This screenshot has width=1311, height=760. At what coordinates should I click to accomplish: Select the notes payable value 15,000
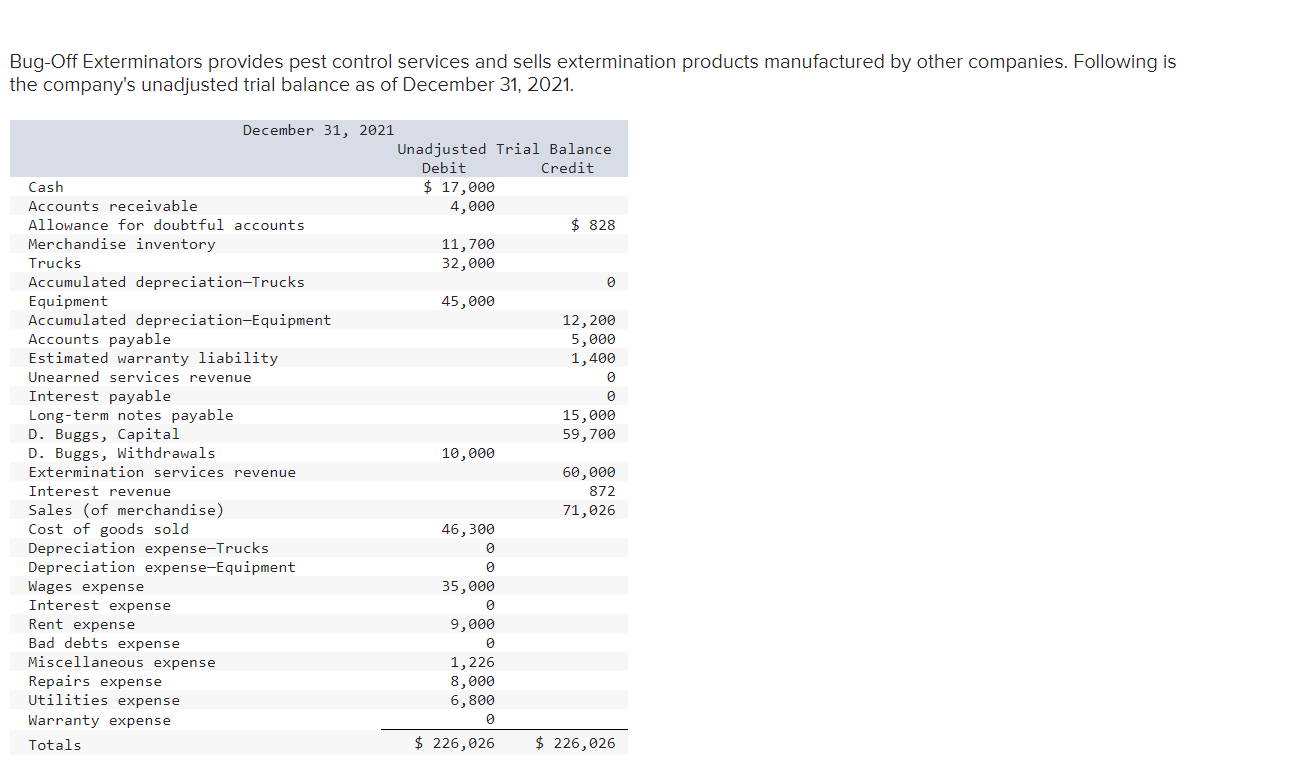tap(589, 415)
